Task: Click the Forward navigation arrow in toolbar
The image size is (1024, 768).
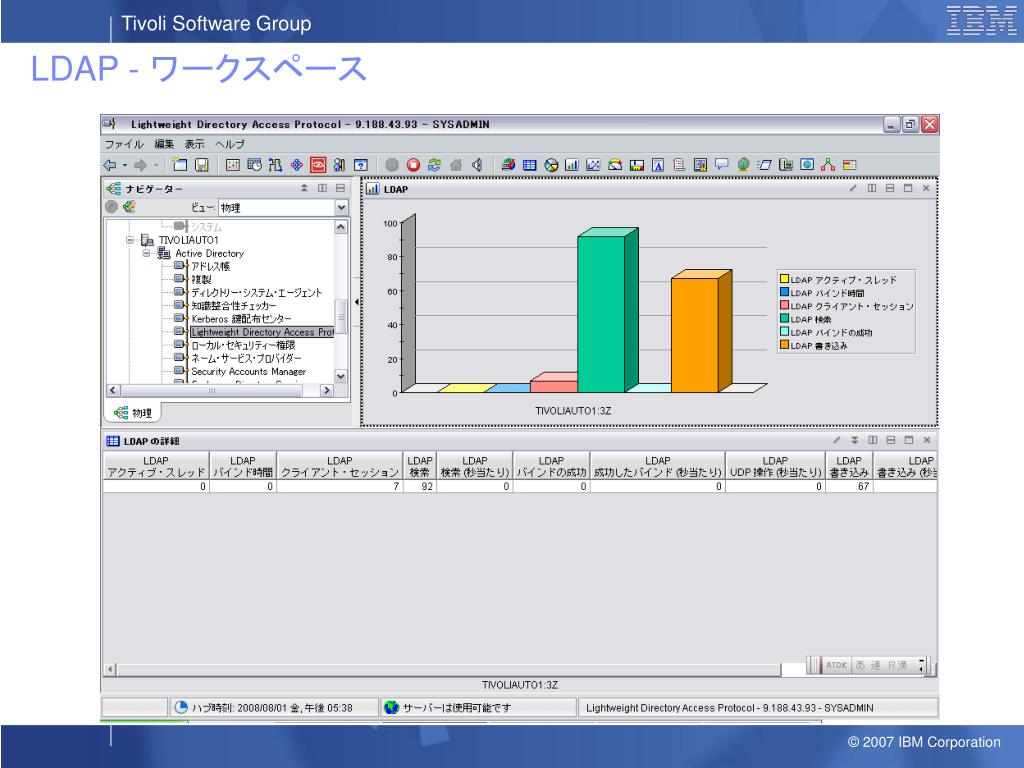Action: (140, 165)
